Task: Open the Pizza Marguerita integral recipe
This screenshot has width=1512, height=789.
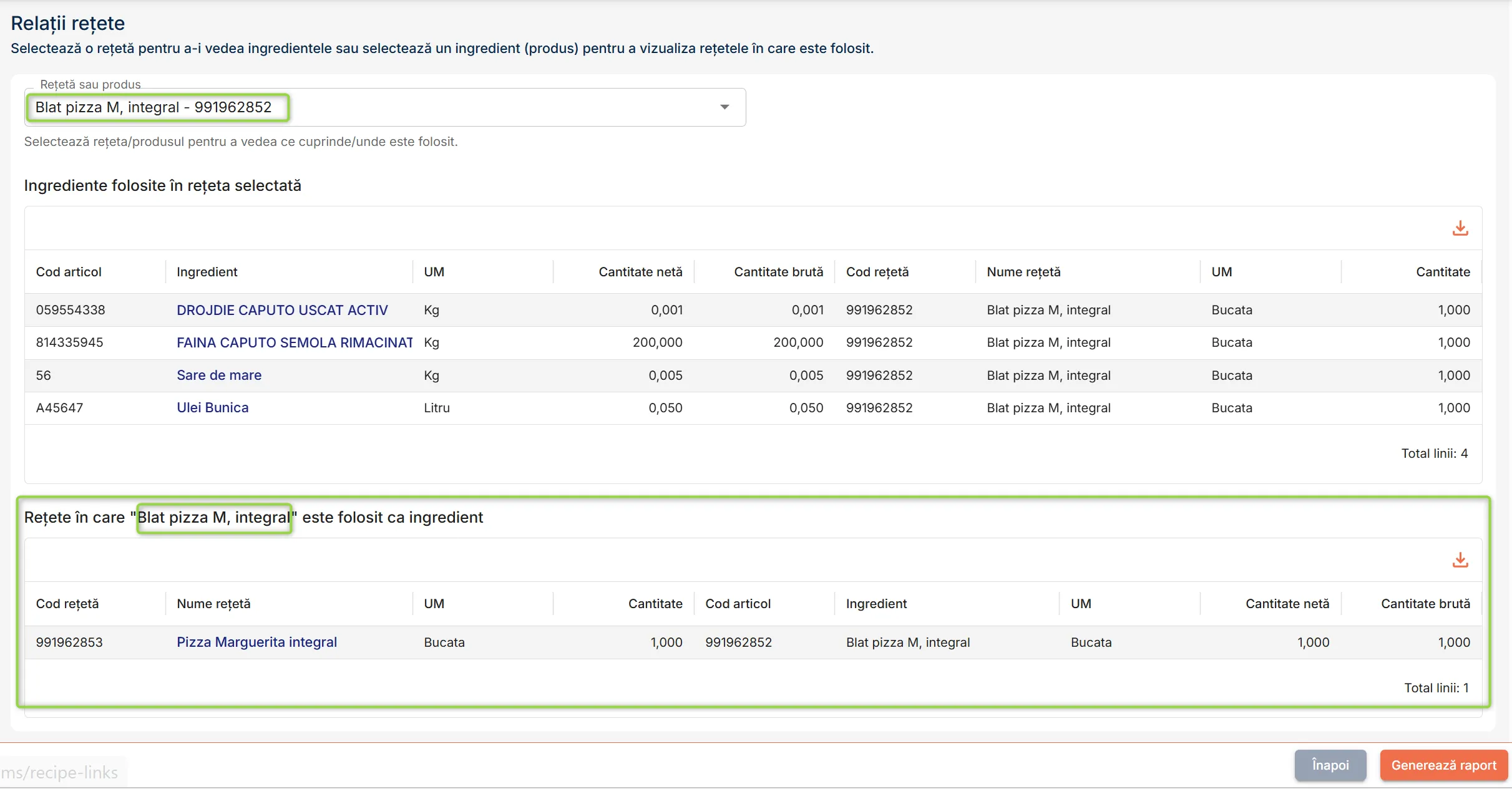Action: coord(256,642)
